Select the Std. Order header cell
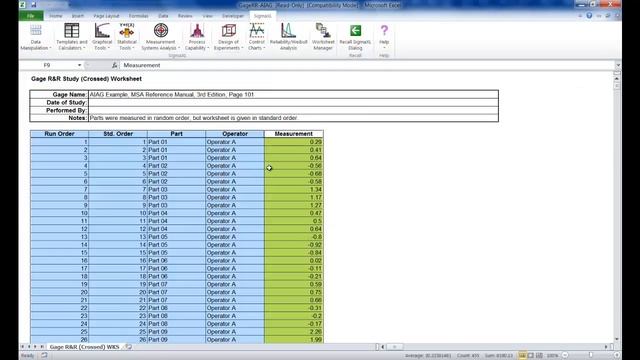The image size is (640, 360). 118,134
